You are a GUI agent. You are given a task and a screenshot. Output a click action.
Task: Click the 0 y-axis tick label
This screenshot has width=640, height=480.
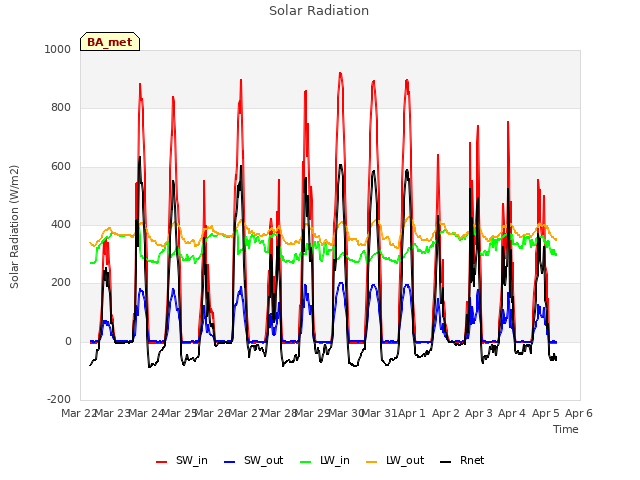68,341
